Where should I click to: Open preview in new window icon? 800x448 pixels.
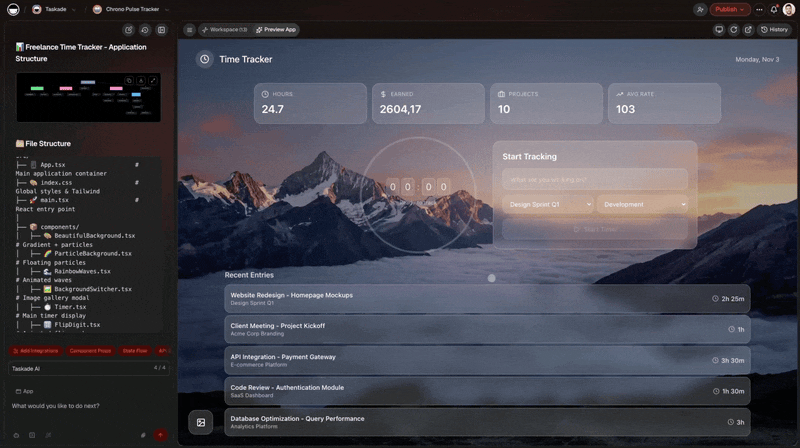748,30
